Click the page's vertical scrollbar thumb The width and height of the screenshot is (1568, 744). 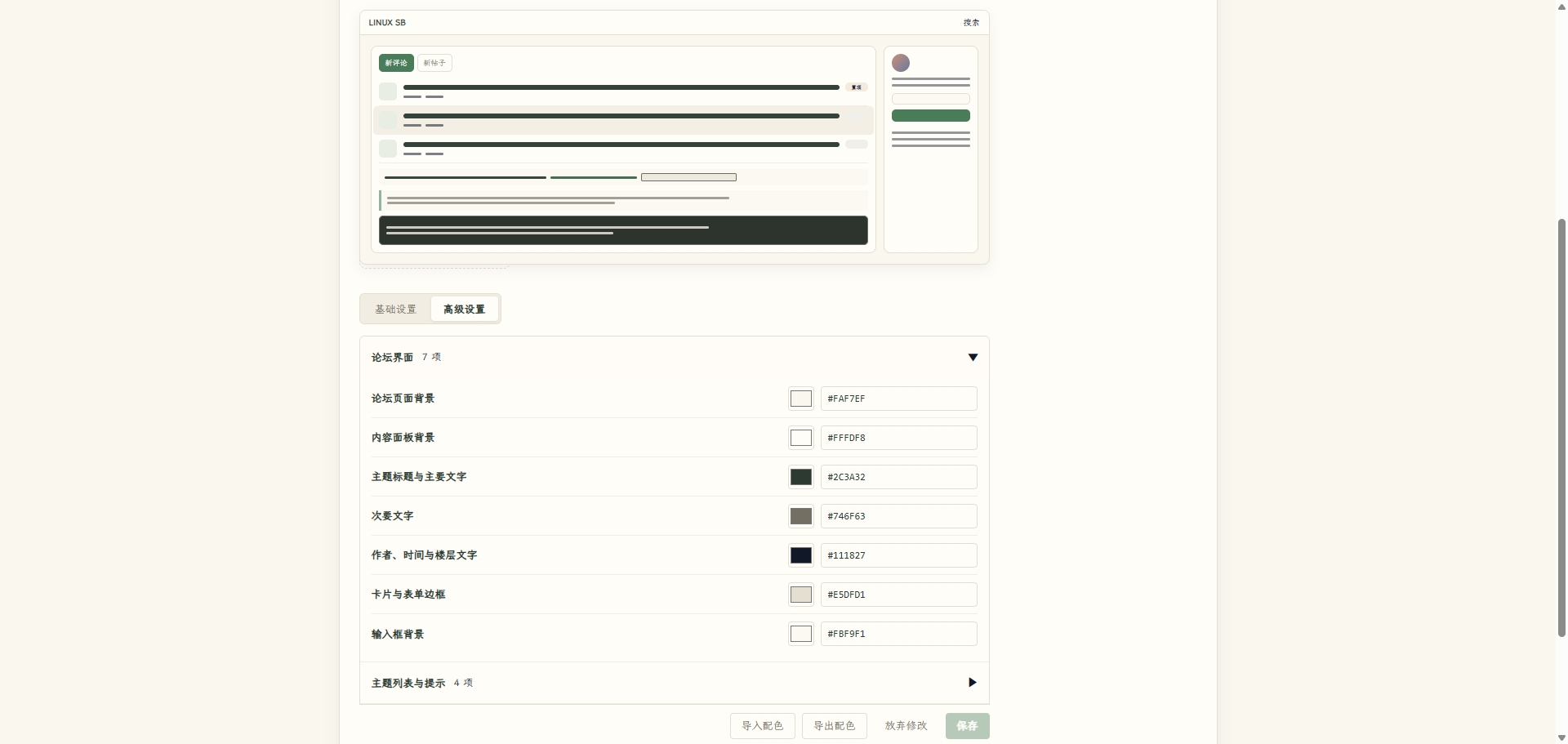(x=1561, y=427)
